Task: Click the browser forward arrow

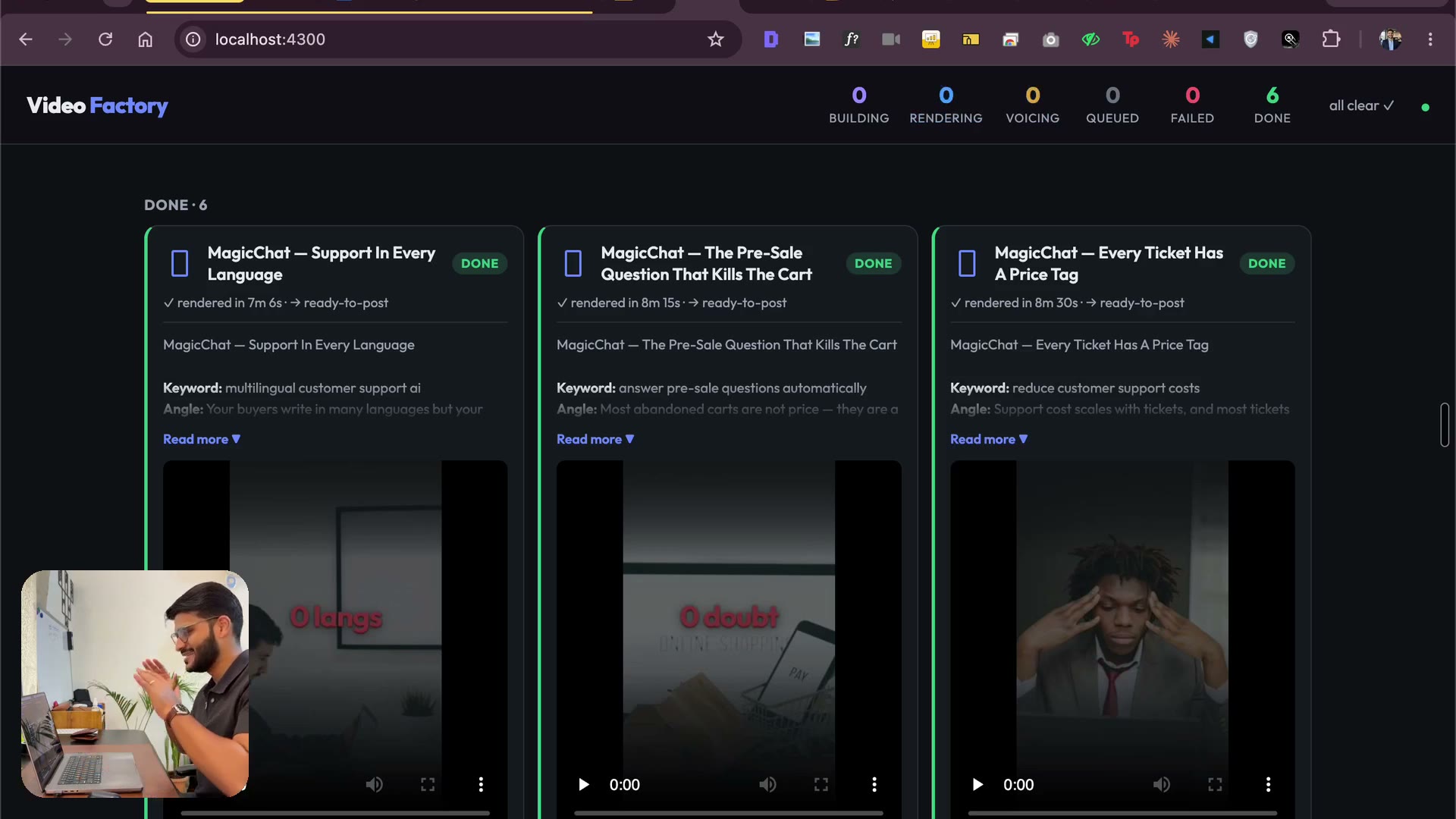Action: [x=65, y=39]
